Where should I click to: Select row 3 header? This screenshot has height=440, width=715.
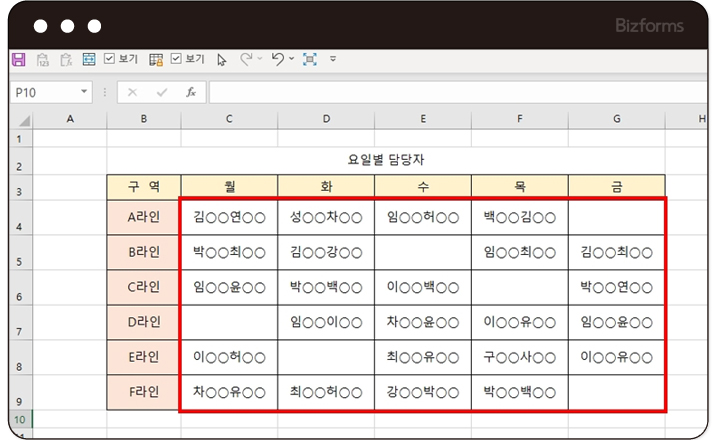(x=20, y=187)
